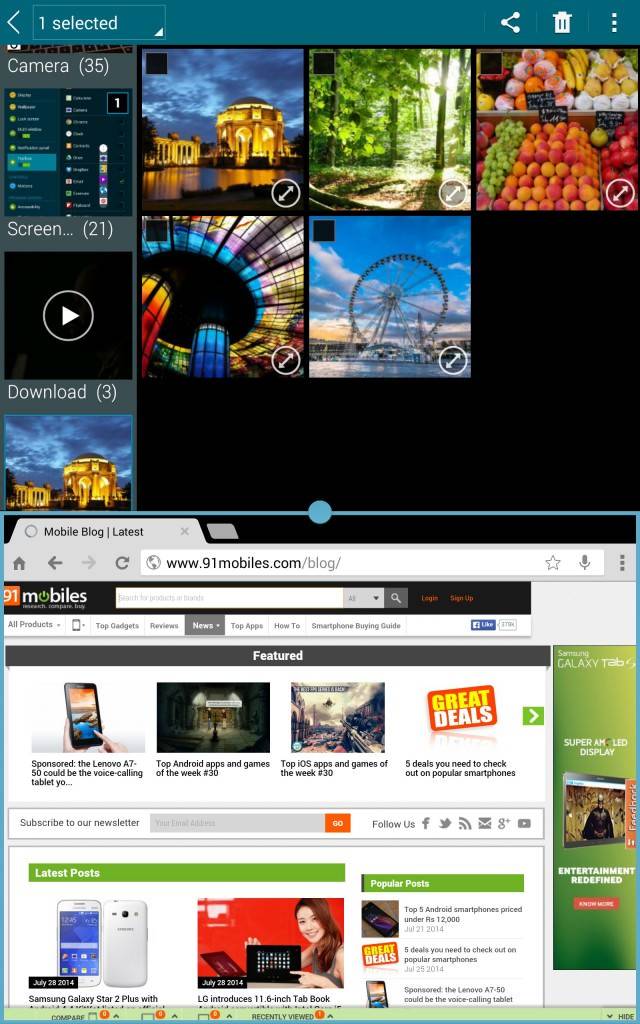Expand the forest photo full screen
Image resolution: width=640 pixels, height=1024 pixels.
click(x=453, y=193)
